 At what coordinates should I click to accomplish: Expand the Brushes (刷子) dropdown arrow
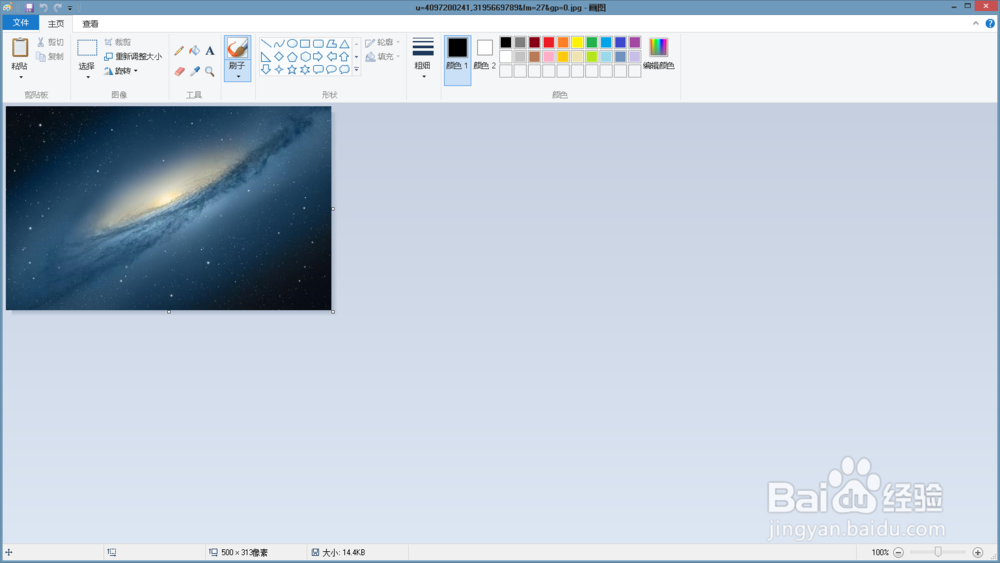238,77
